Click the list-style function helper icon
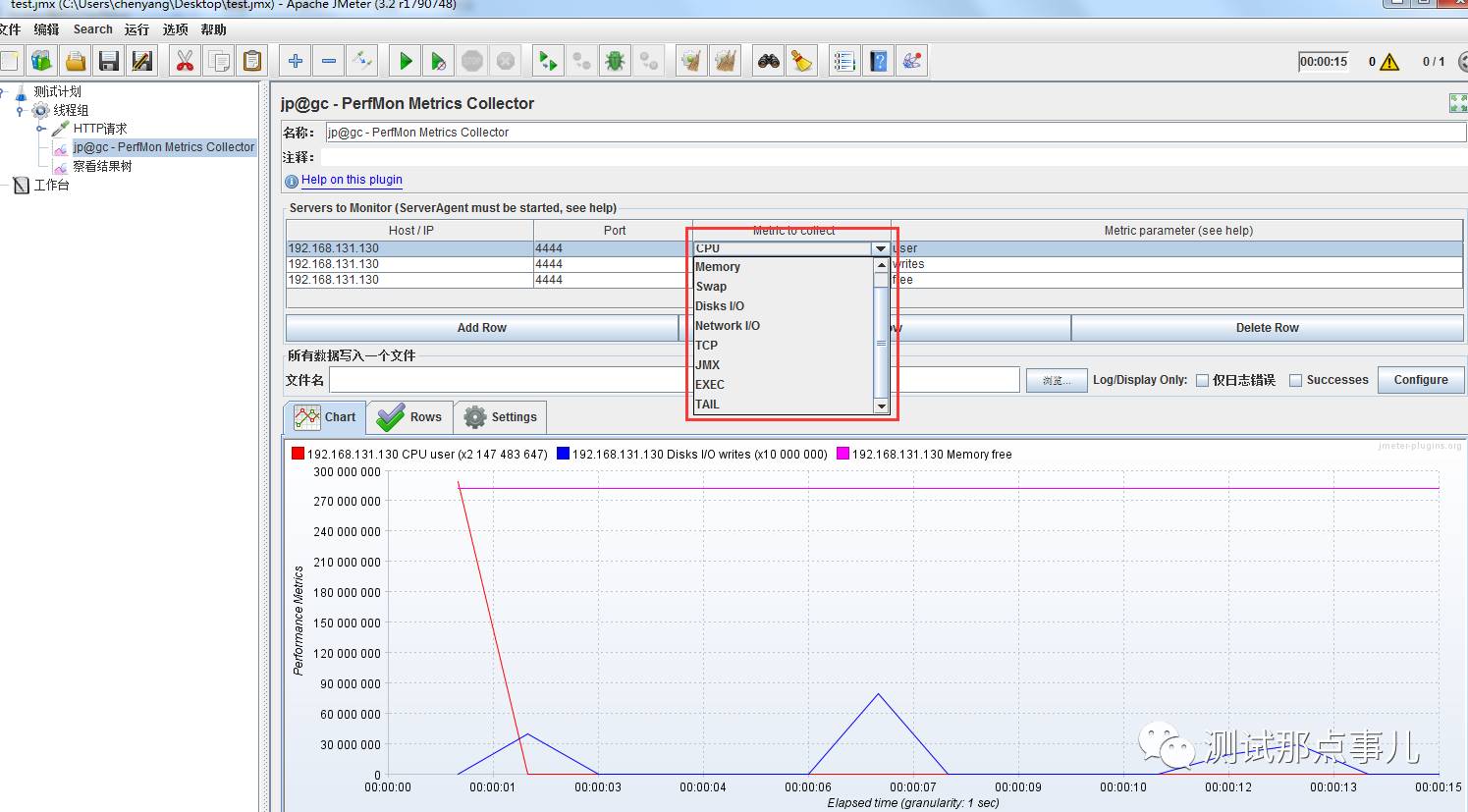Viewport: 1468px width, 812px height. click(x=843, y=61)
